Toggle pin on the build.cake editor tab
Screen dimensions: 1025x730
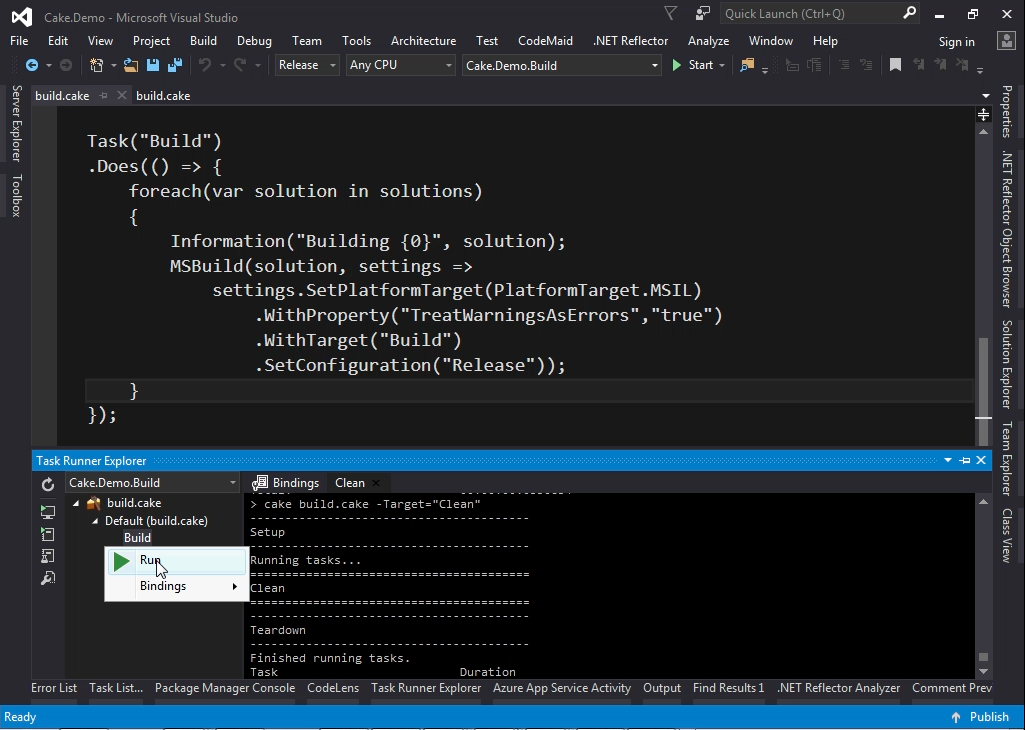click(x=103, y=95)
